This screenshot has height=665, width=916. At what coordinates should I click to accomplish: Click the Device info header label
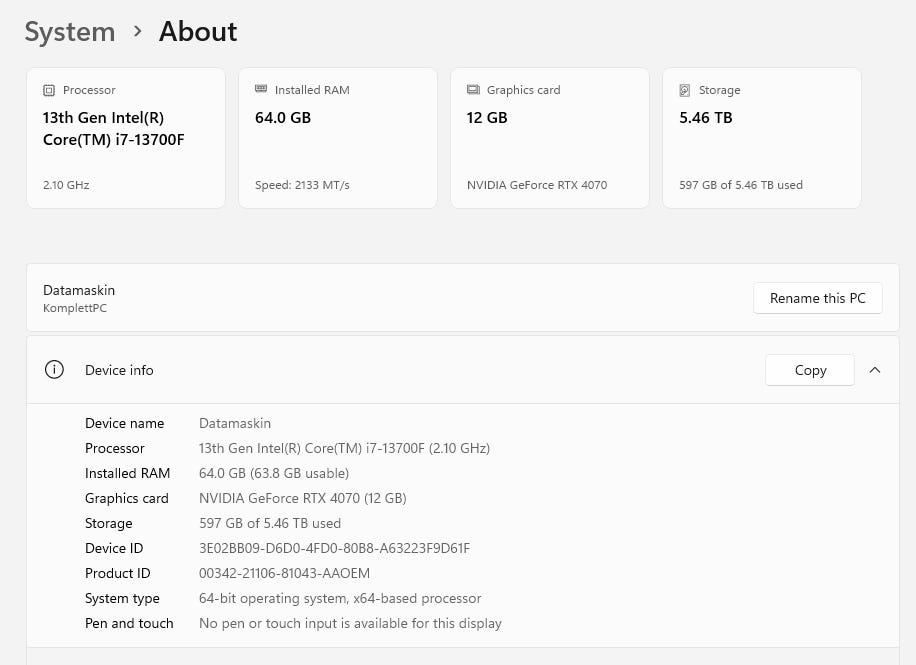coord(119,370)
